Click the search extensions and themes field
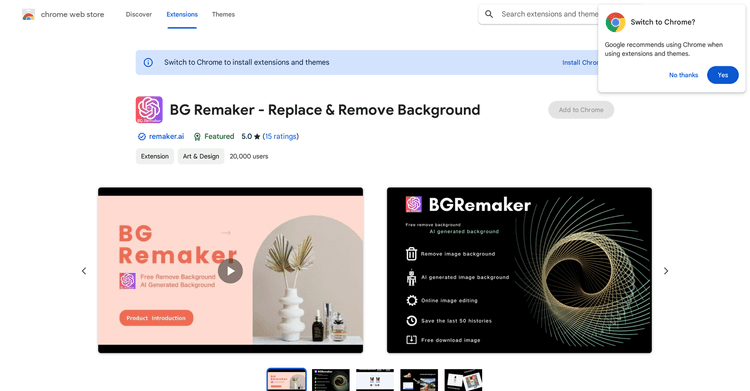Image resolution: width=750 pixels, height=391 pixels. [549, 14]
